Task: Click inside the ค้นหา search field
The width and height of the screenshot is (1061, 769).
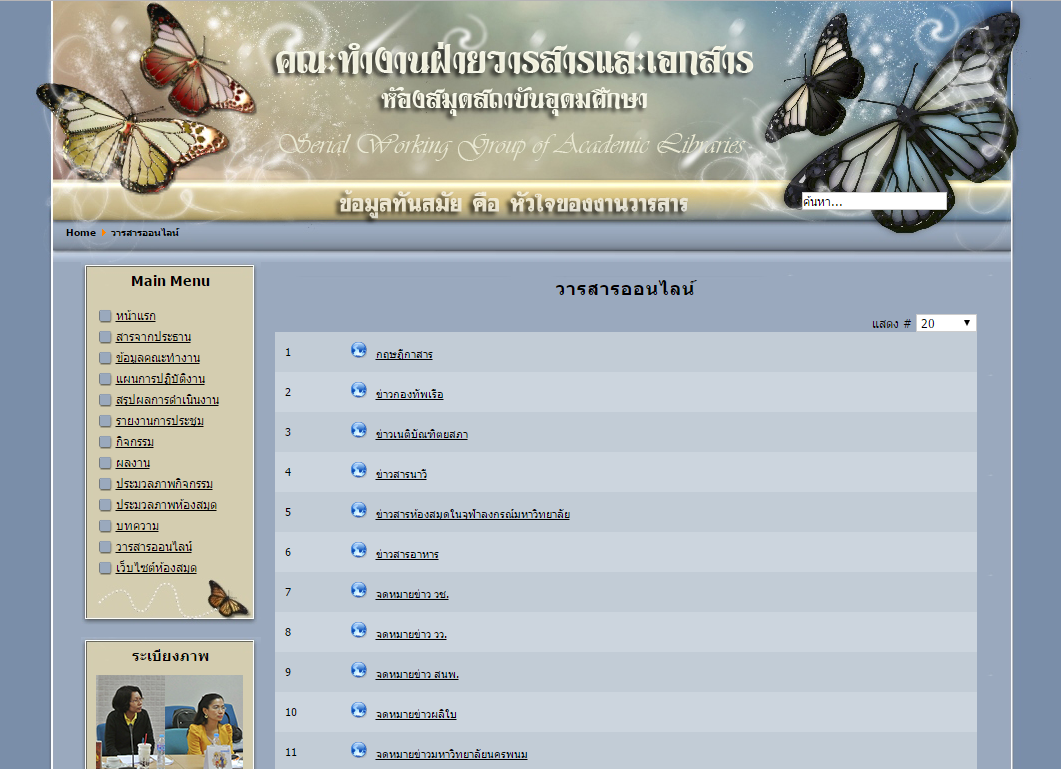Action: point(875,200)
